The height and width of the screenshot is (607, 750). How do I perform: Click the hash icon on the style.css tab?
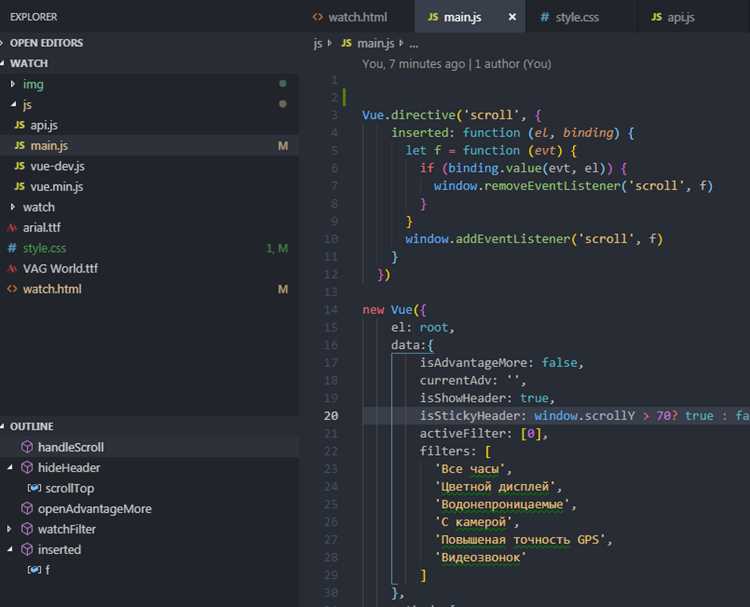point(544,17)
